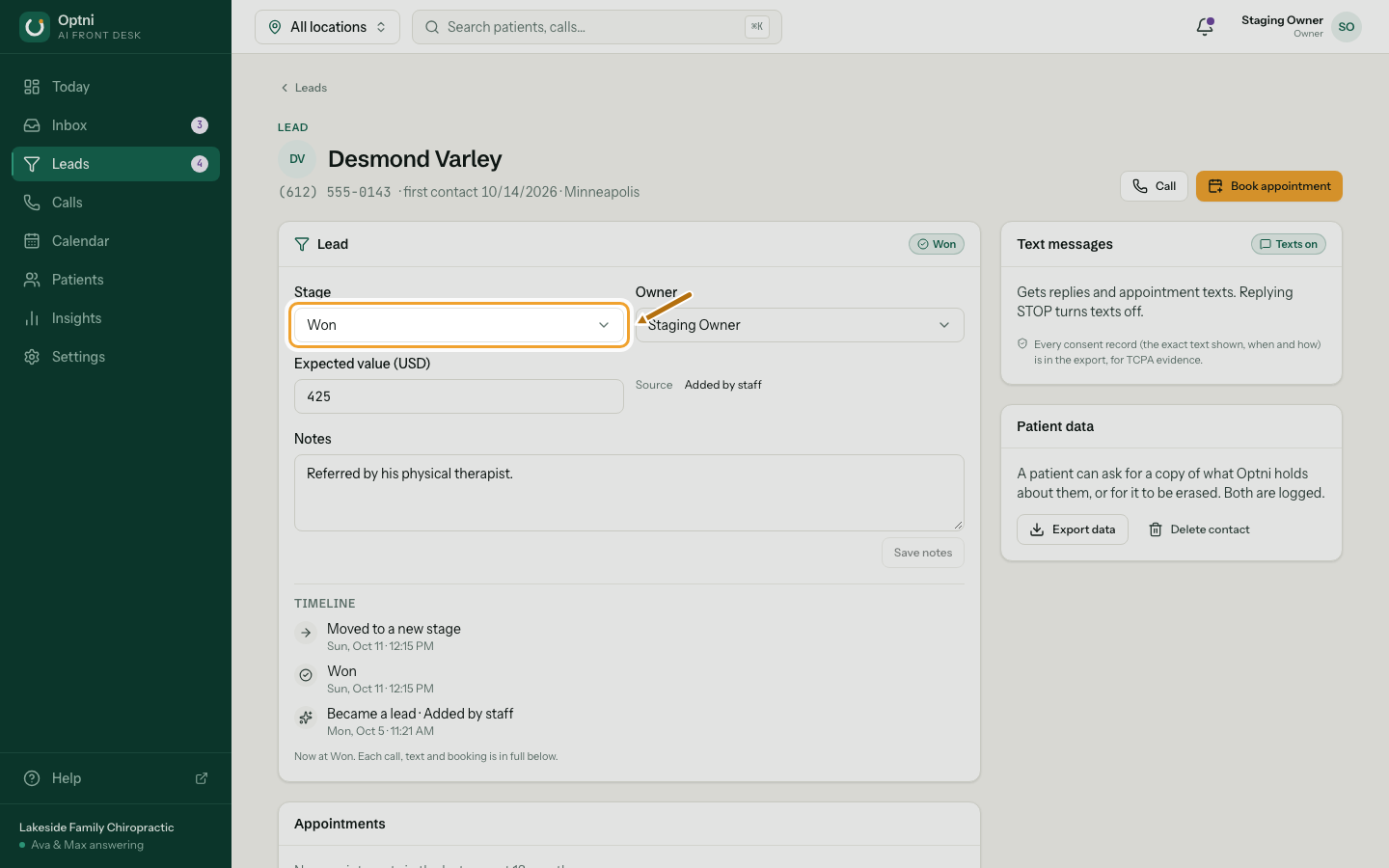The height and width of the screenshot is (868, 1389).
Task: Click the DV avatar circle
Action: tap(297, 159)
